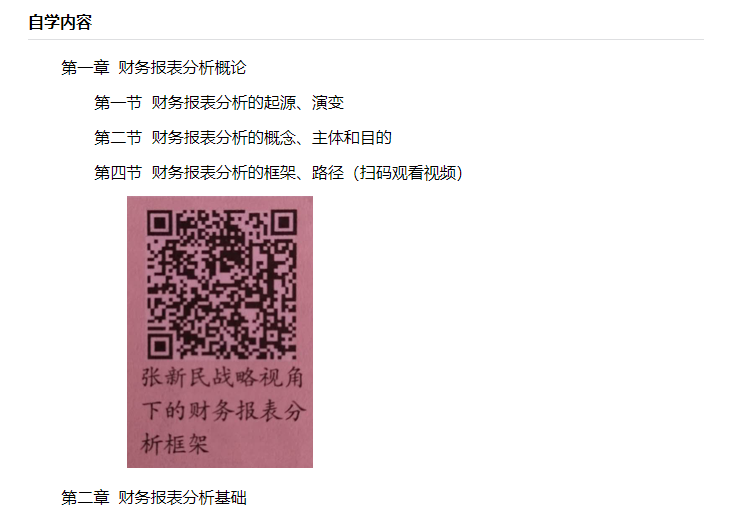Click the words 第一节

click(118, 103)
